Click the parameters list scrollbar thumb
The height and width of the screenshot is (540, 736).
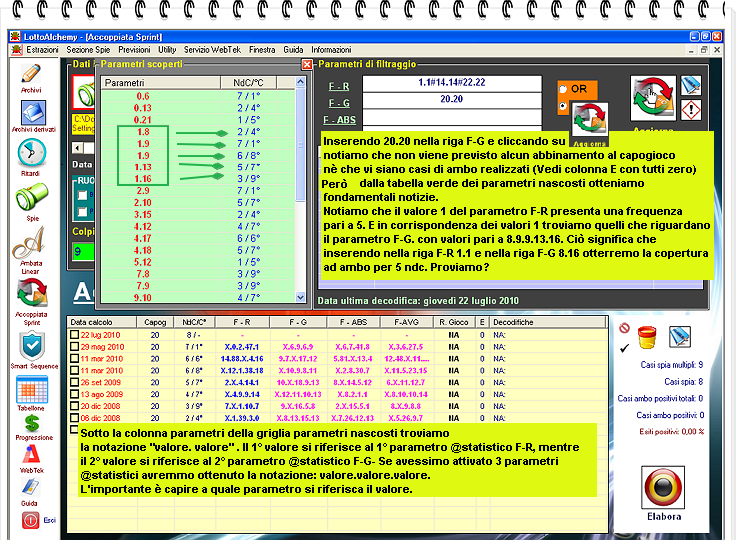[x=301, y=144]
